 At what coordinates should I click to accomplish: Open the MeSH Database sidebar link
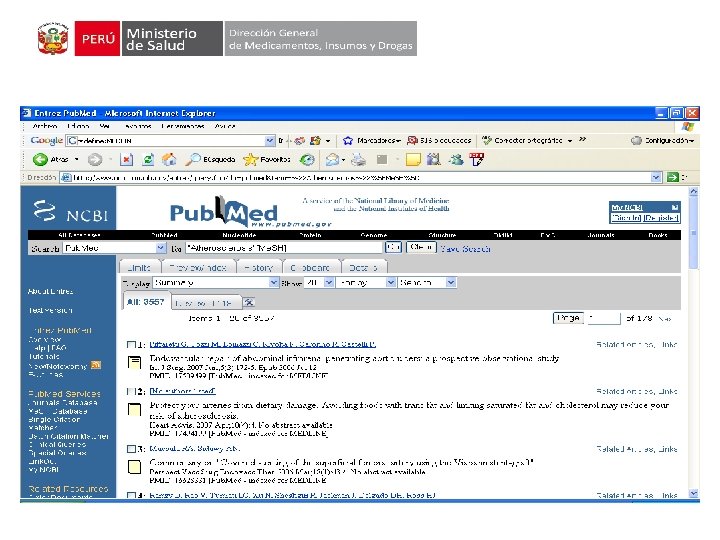58,411
